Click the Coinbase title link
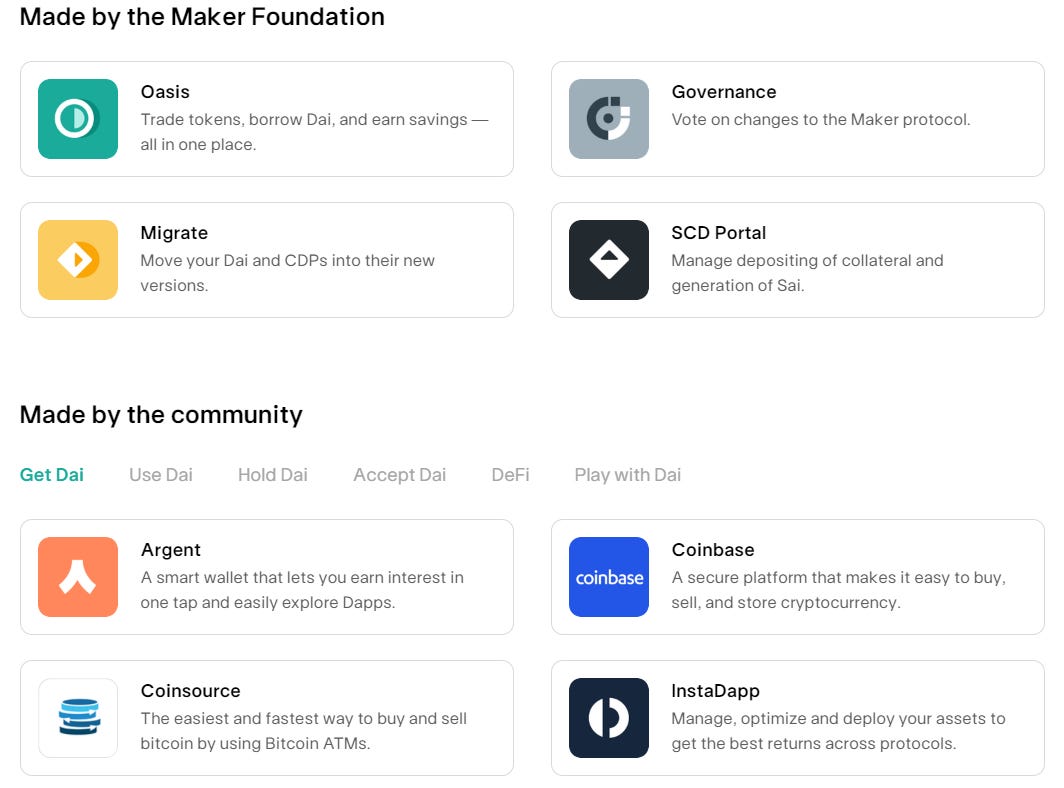Viewport: 1064px width, 788px height. pos(713,550)
